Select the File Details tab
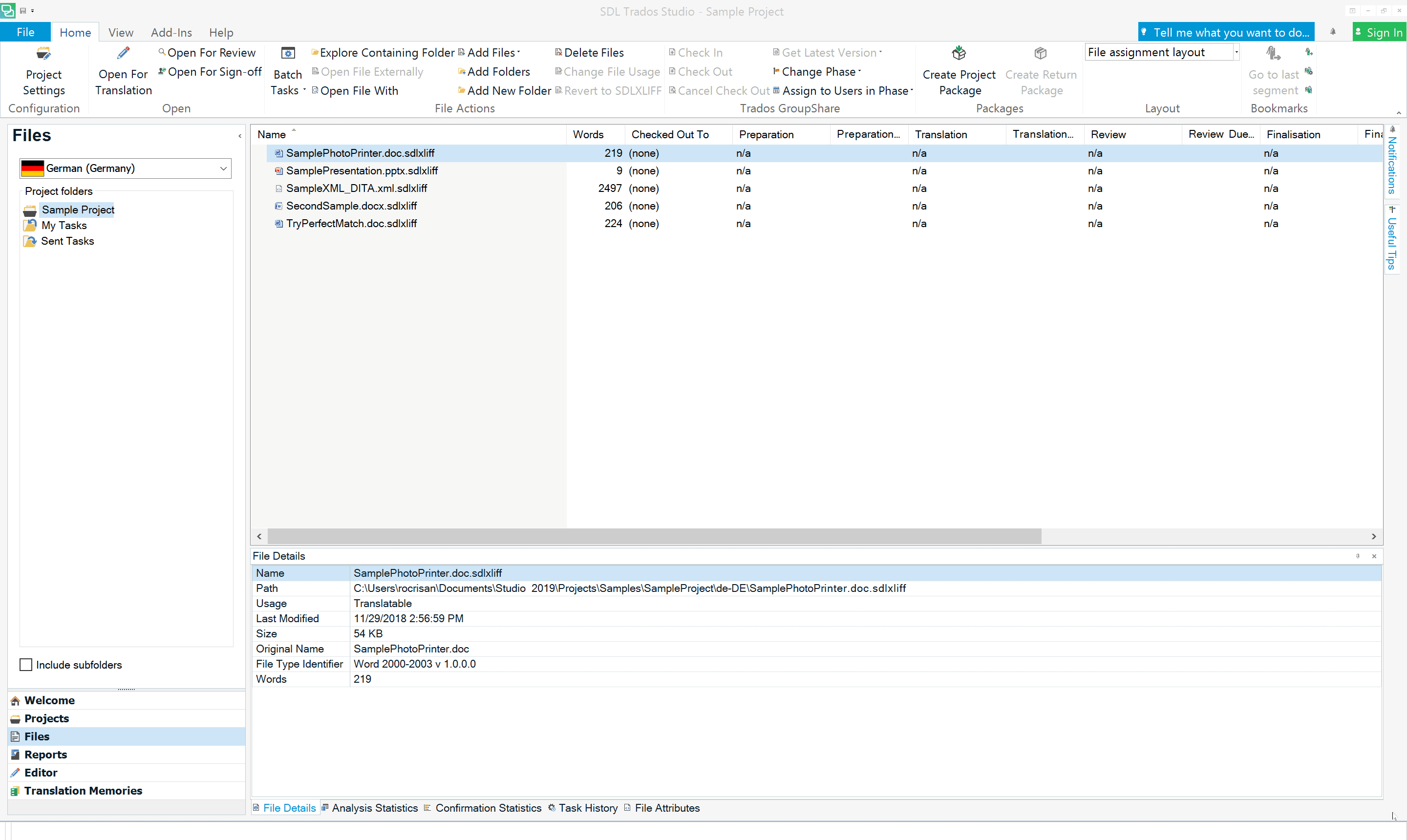The image size is (1407, 840). click(x=284, y=808)
